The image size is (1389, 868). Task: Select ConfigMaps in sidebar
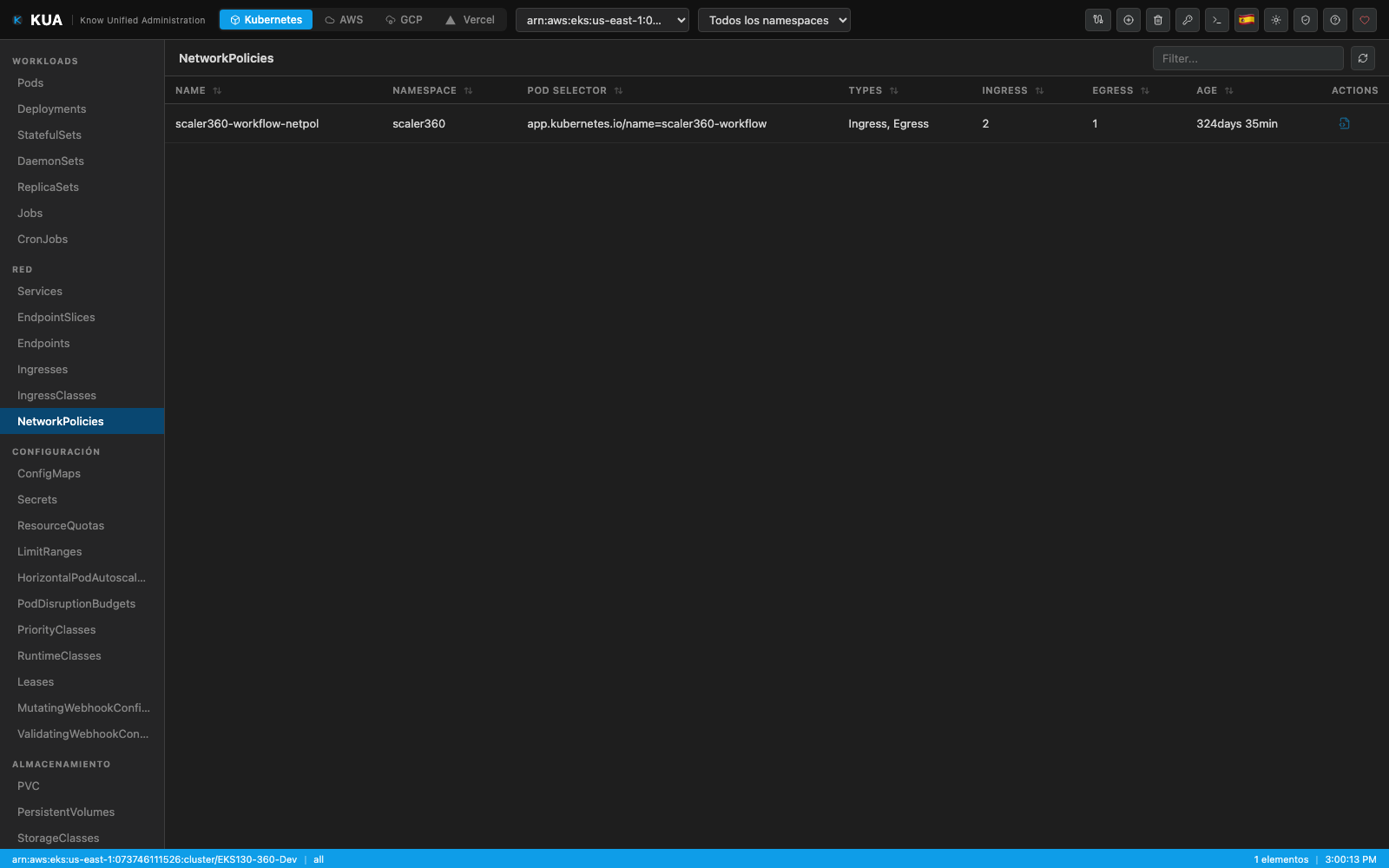[82, 474]
